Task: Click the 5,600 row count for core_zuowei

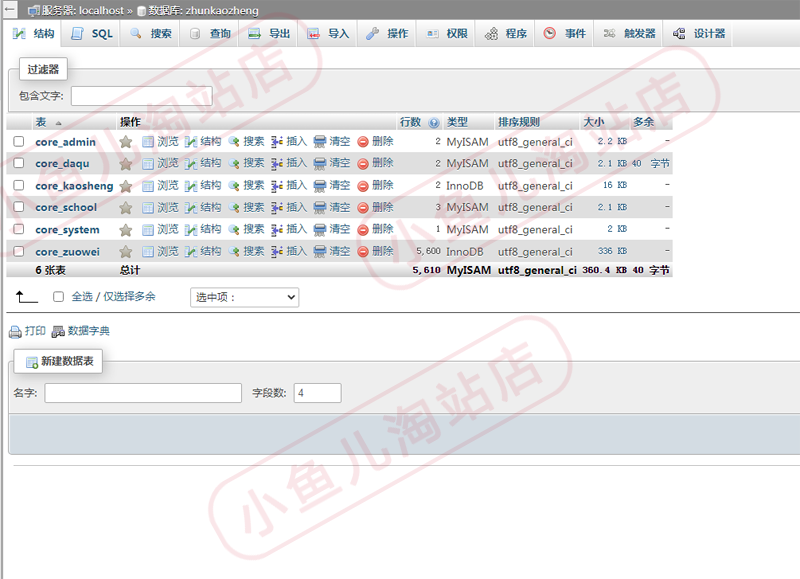Action: click(x=428, y=251)
